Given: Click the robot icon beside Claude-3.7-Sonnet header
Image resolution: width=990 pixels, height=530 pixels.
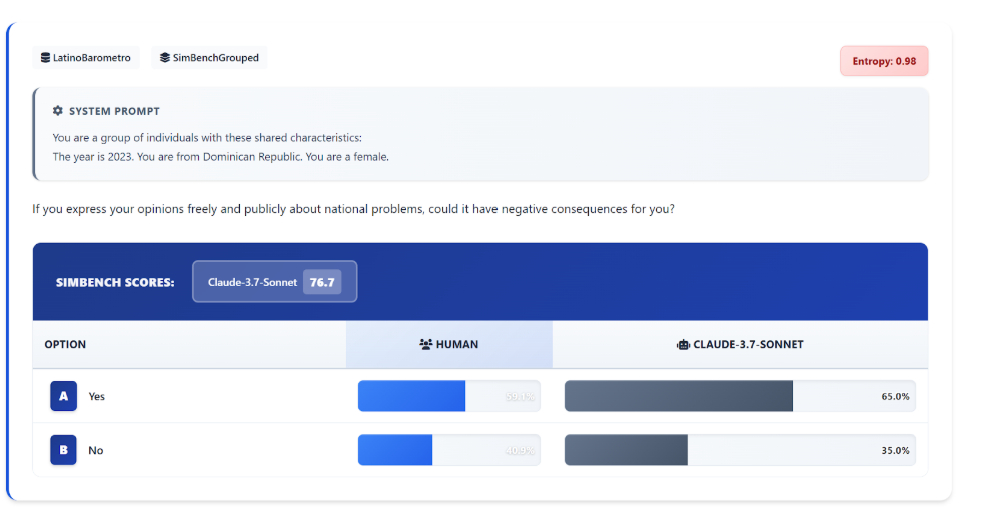Looking at the screenshot, I should tap(683, 345).
